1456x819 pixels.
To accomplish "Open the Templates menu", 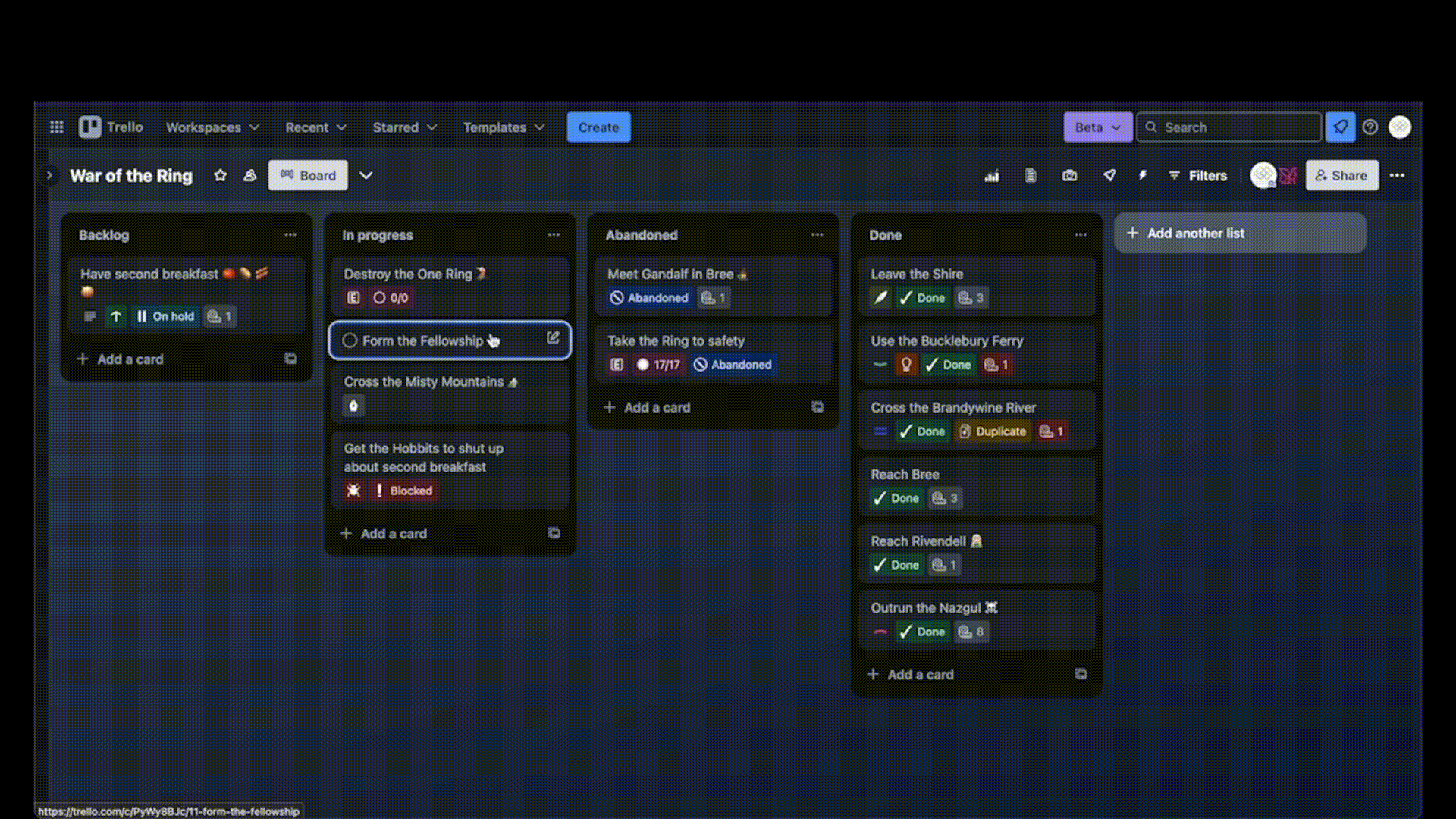I will (x=504, y=127).
